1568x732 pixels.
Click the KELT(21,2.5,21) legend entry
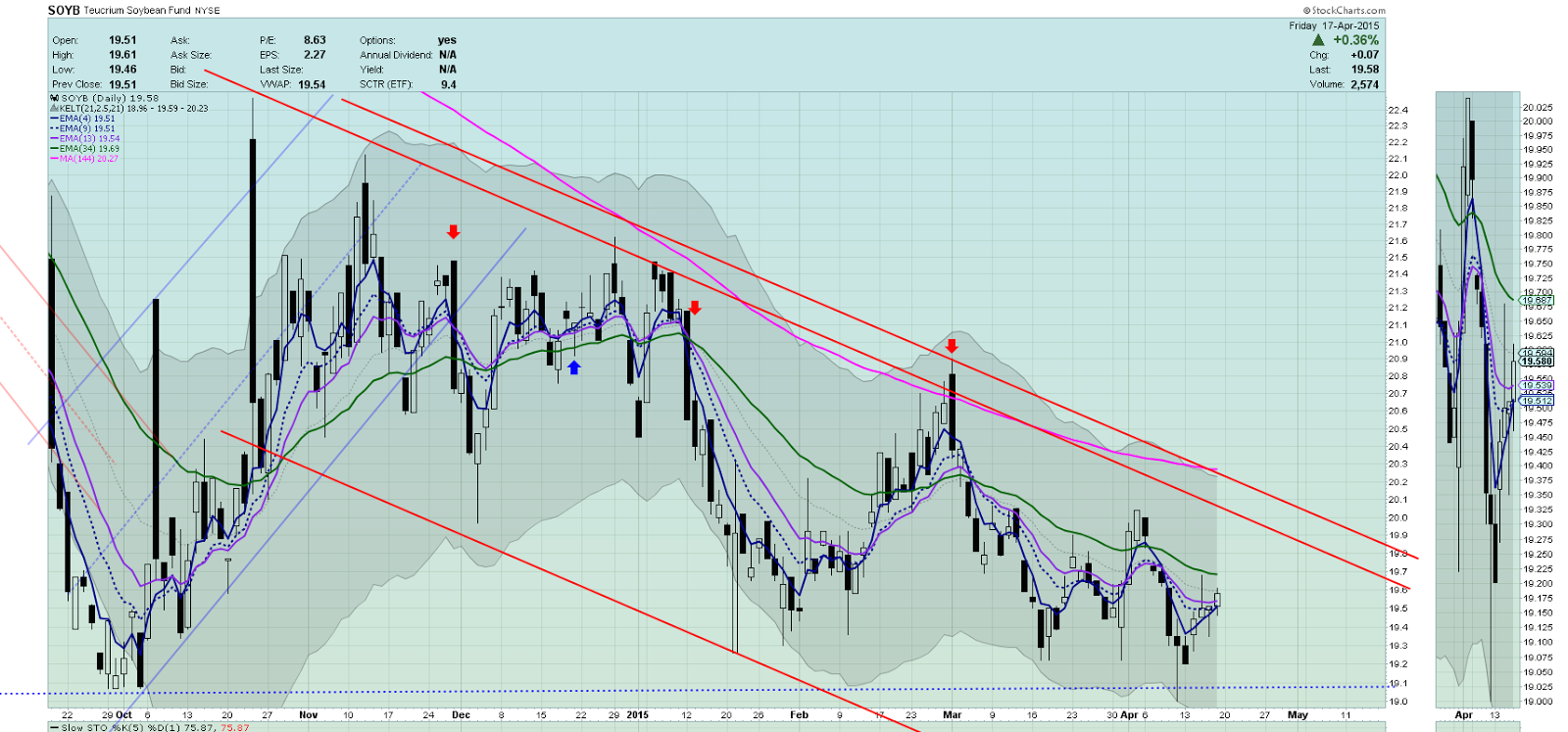click(133, 109)
